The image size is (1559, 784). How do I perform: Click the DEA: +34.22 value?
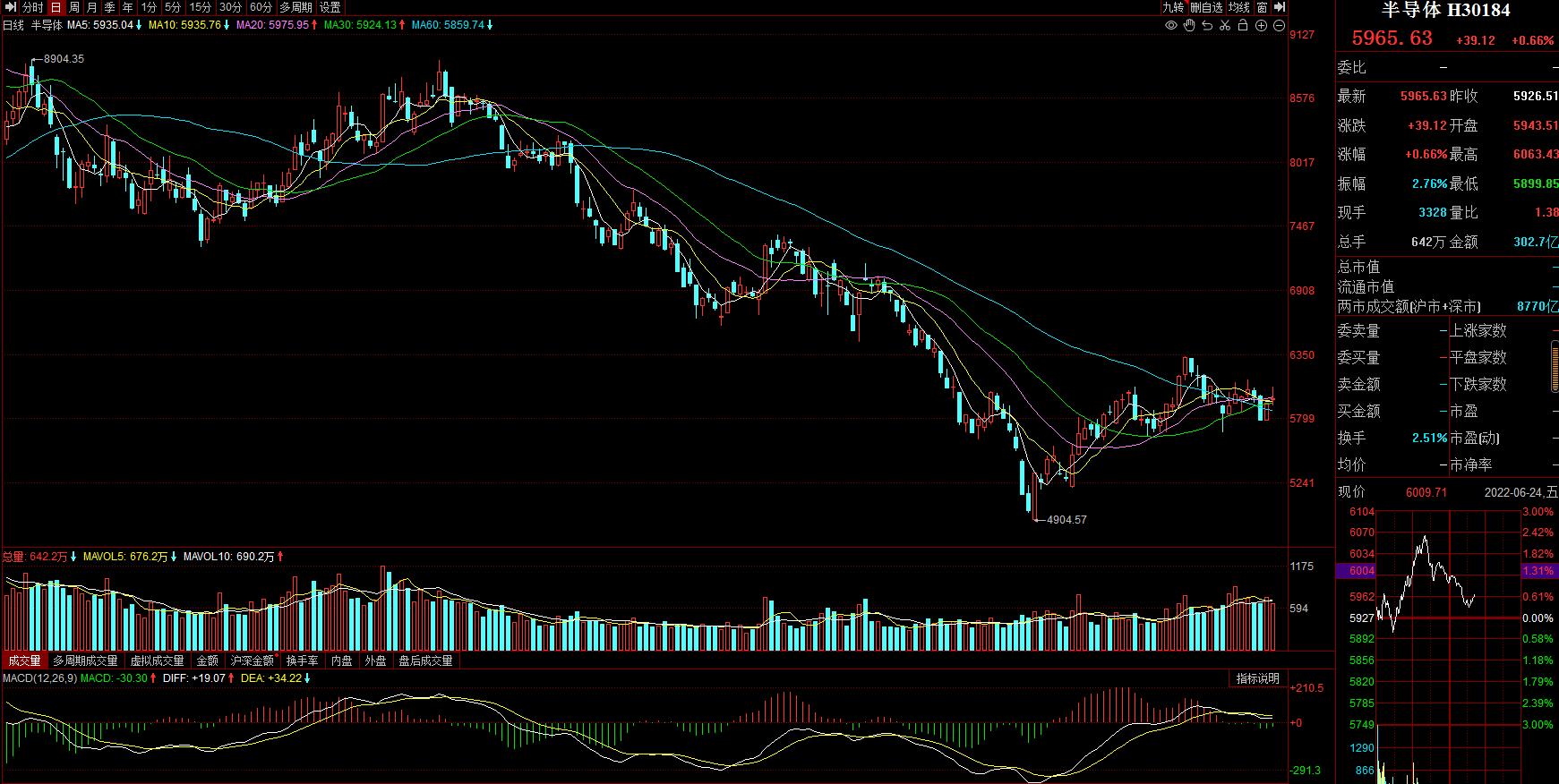(272, 678)
